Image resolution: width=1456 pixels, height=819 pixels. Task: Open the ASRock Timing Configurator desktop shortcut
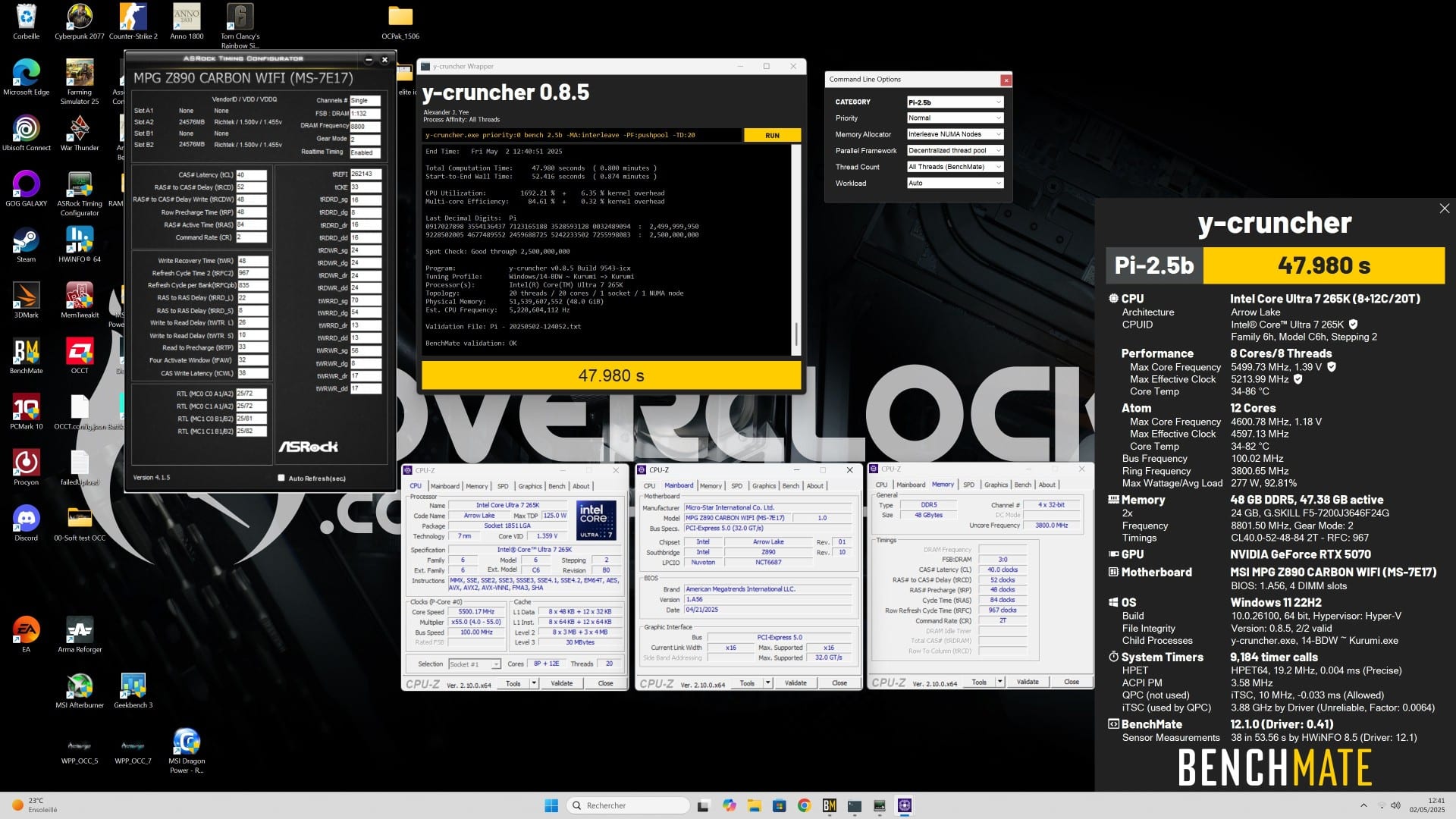point(80,193)
